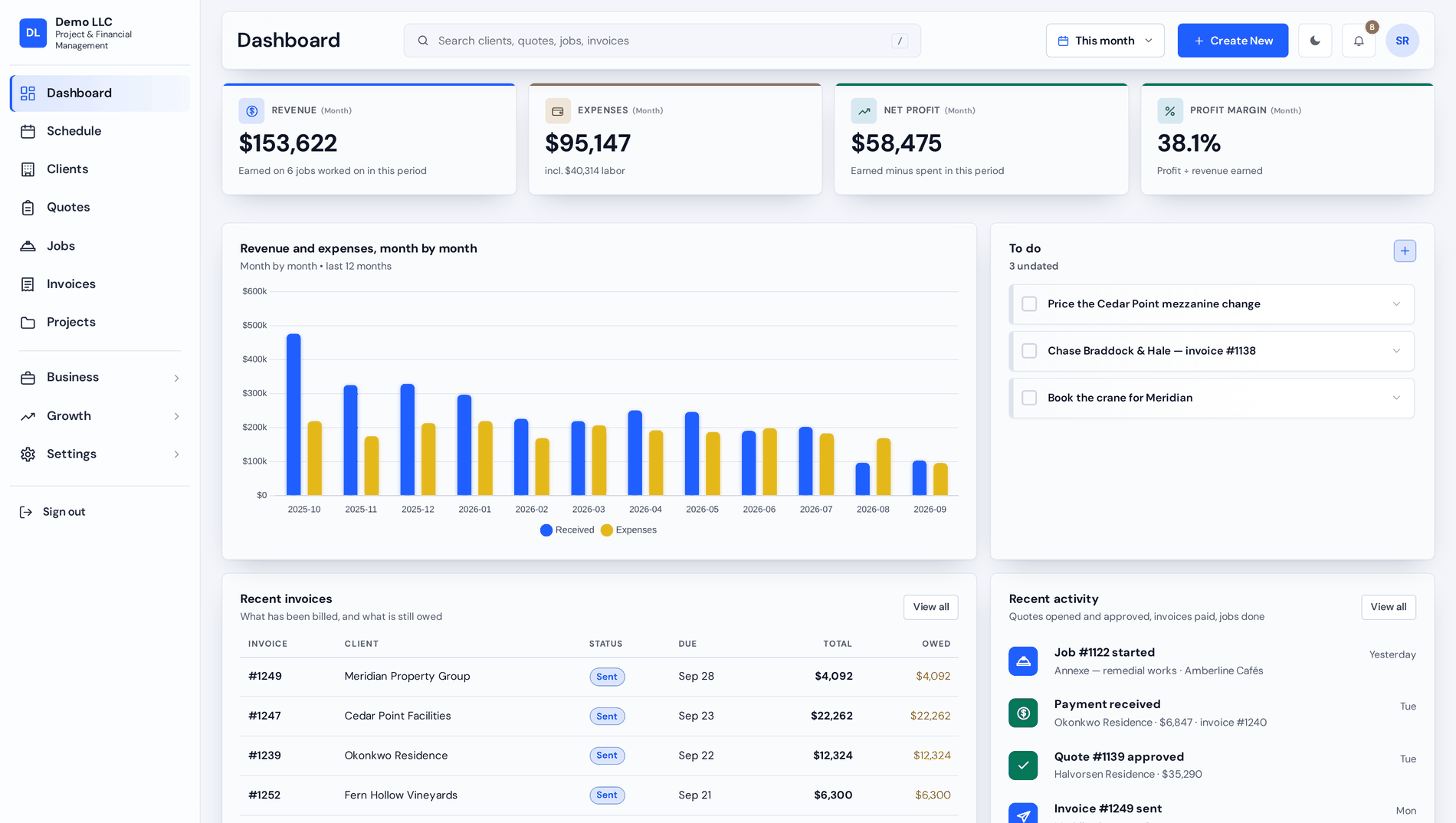Viewport: 1456px width, 823px height.
Task: Click the $58,475 net profit value
Action: (x=896, y=143)
